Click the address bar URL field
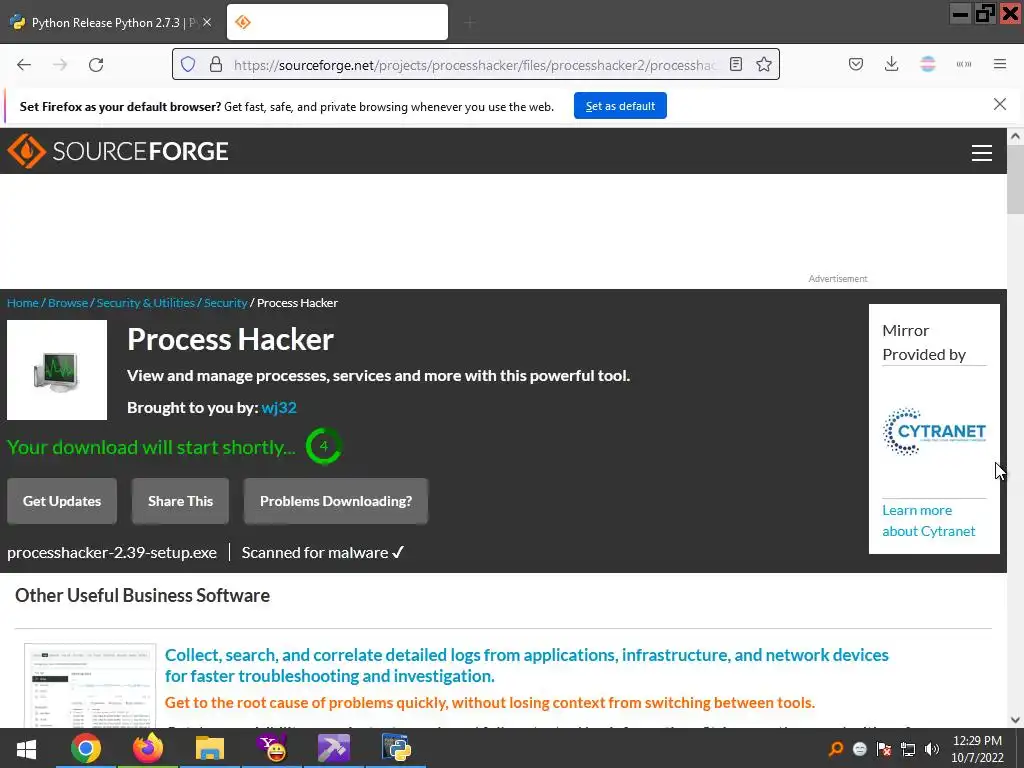Screen dimensions: 1024x768 [475, 65]
